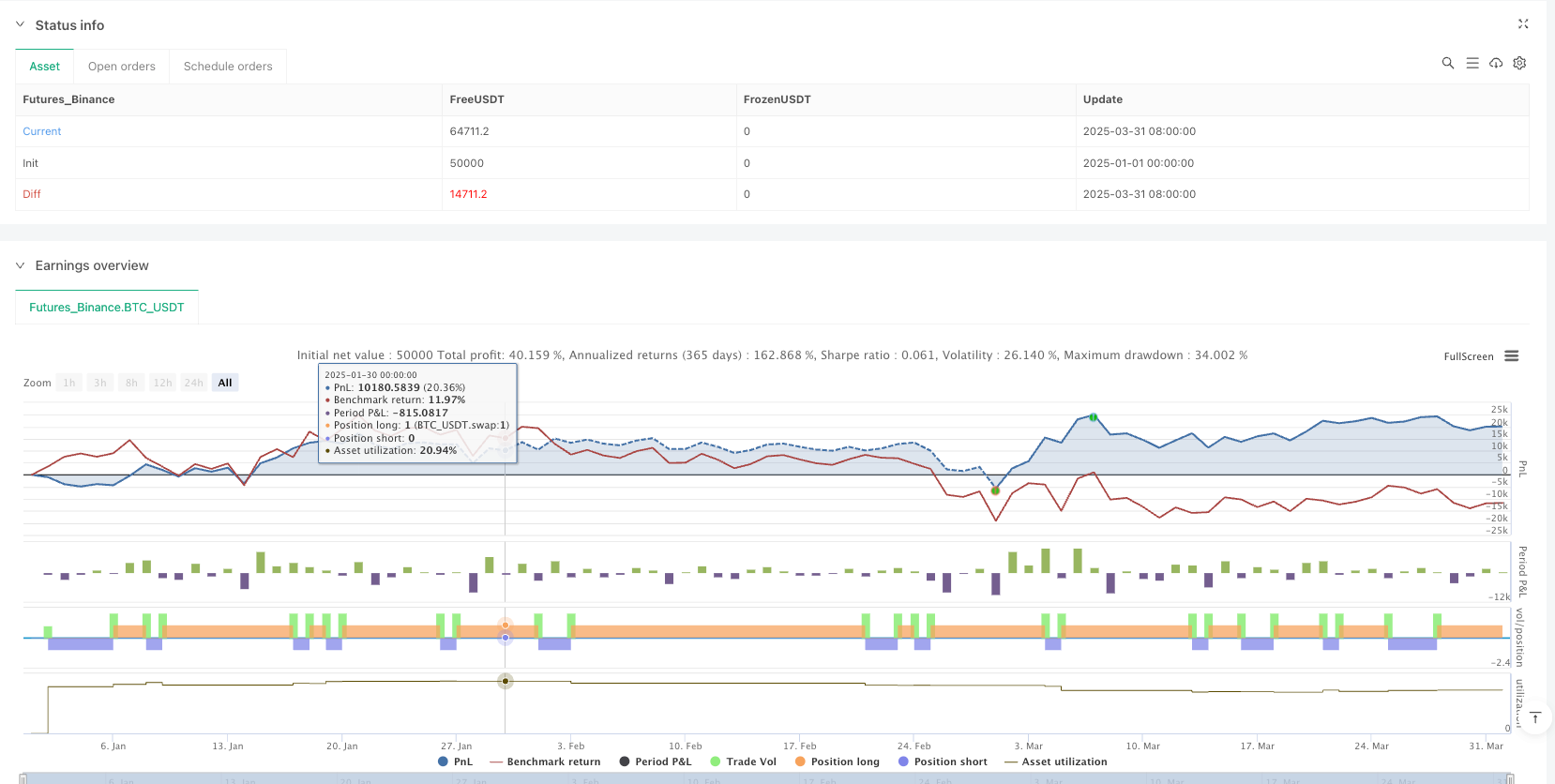
Task: Click the search icon in Status info
Action: point(1447,63)
